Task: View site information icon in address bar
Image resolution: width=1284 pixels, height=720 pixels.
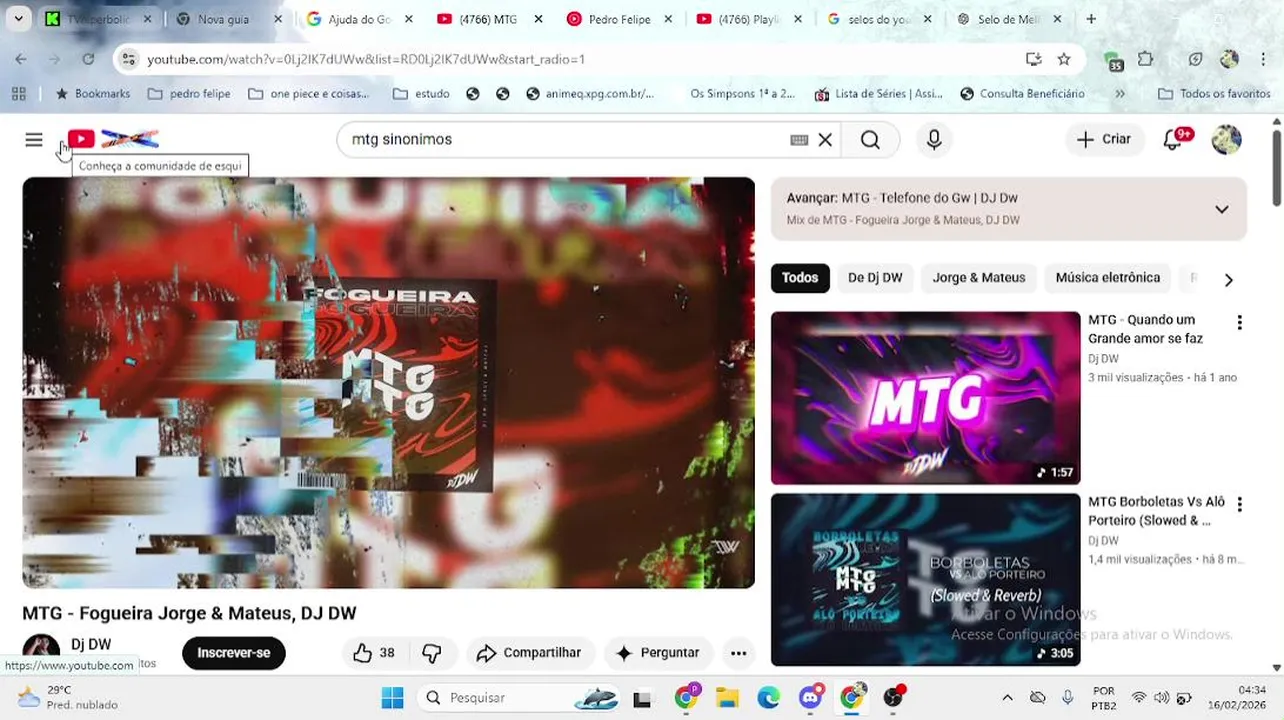Action: (x=128, y=59)
